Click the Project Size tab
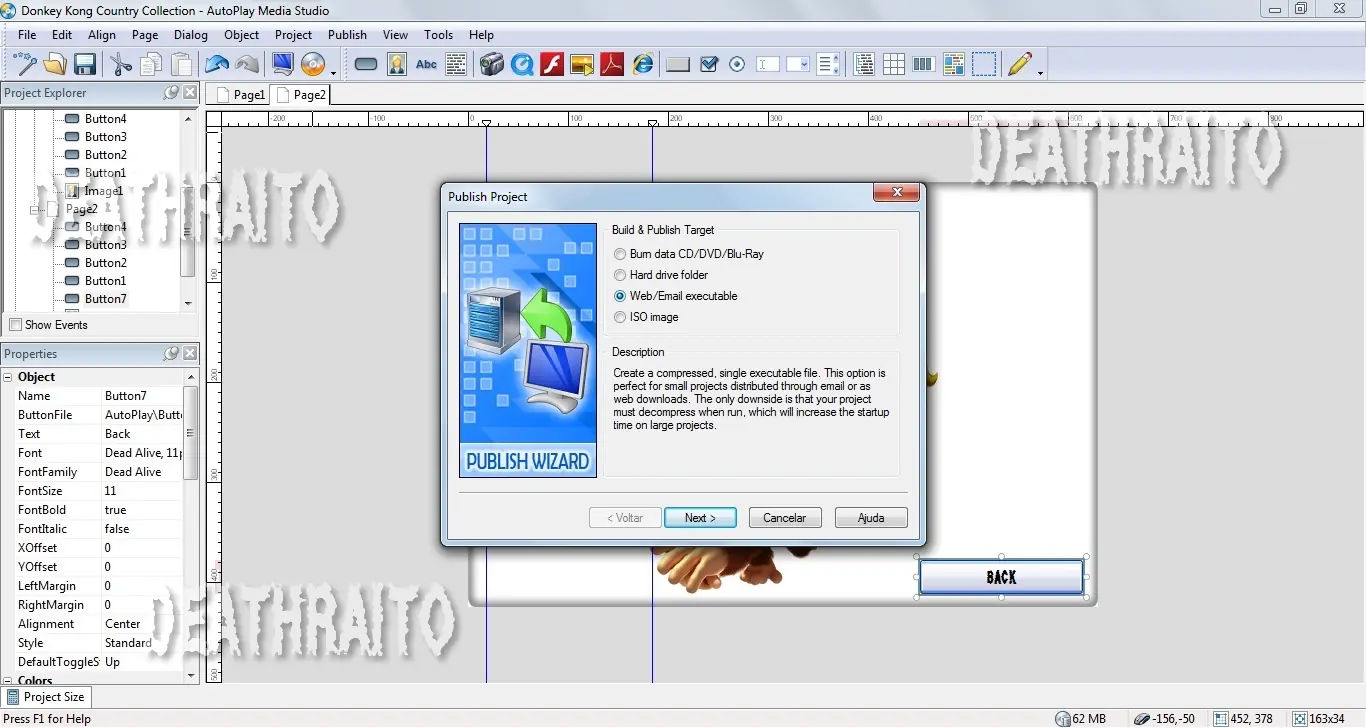The height and width of the screenshot is (728, 1366). pos(46,697)
